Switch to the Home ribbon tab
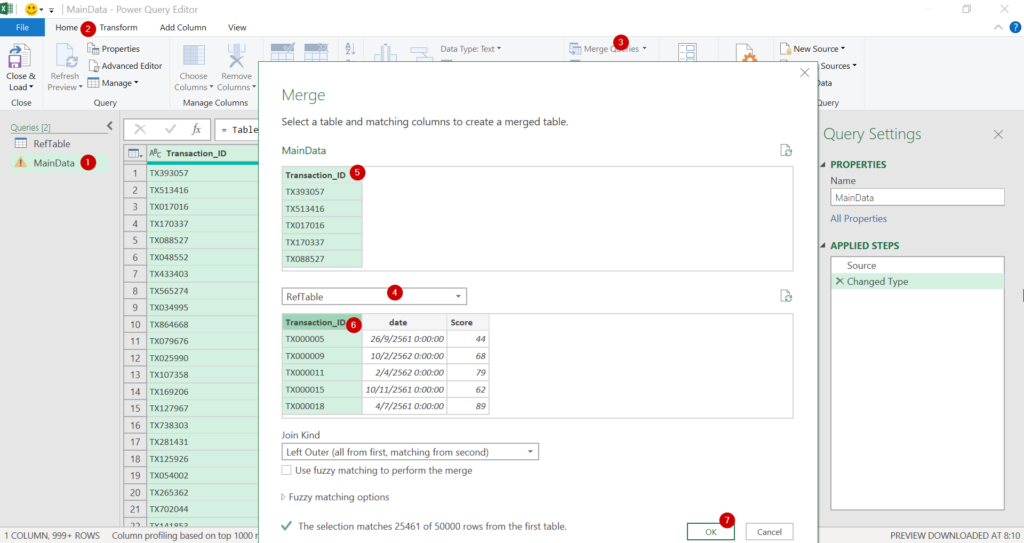Screen dimensions: 1024x543 [x=66, y=27]
